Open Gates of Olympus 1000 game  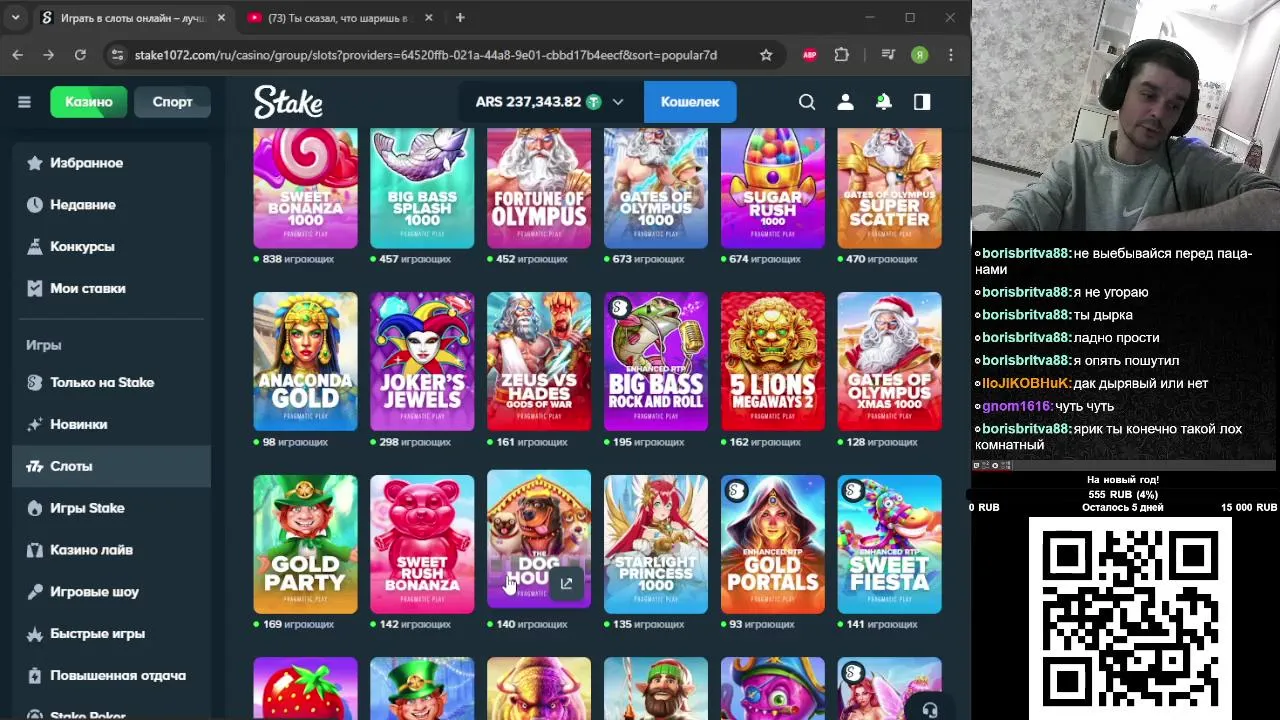(656, 188)
